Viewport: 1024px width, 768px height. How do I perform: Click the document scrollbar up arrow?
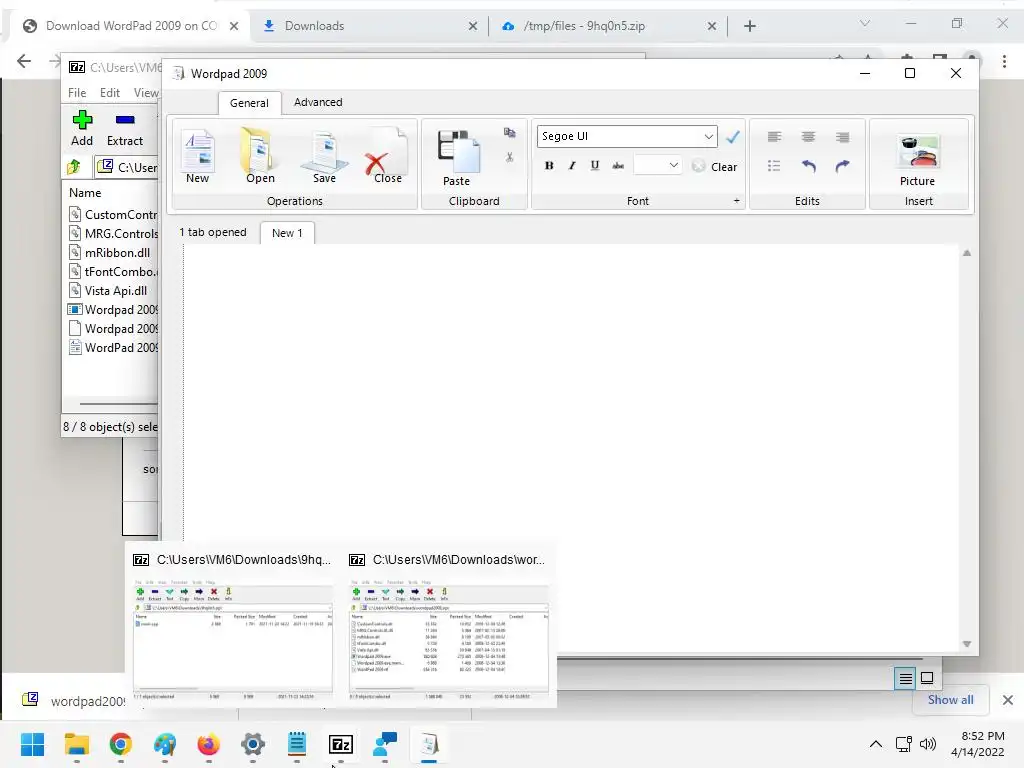967,253
